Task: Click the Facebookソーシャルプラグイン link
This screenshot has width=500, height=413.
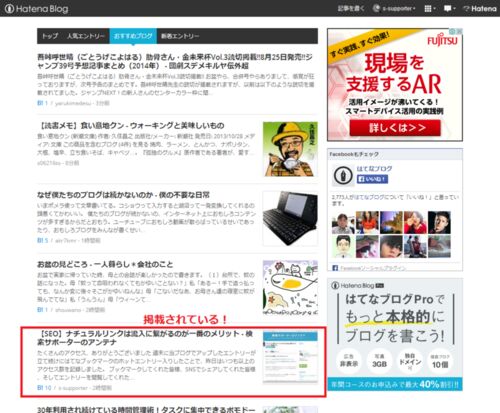Action: [x=373, y=268]
